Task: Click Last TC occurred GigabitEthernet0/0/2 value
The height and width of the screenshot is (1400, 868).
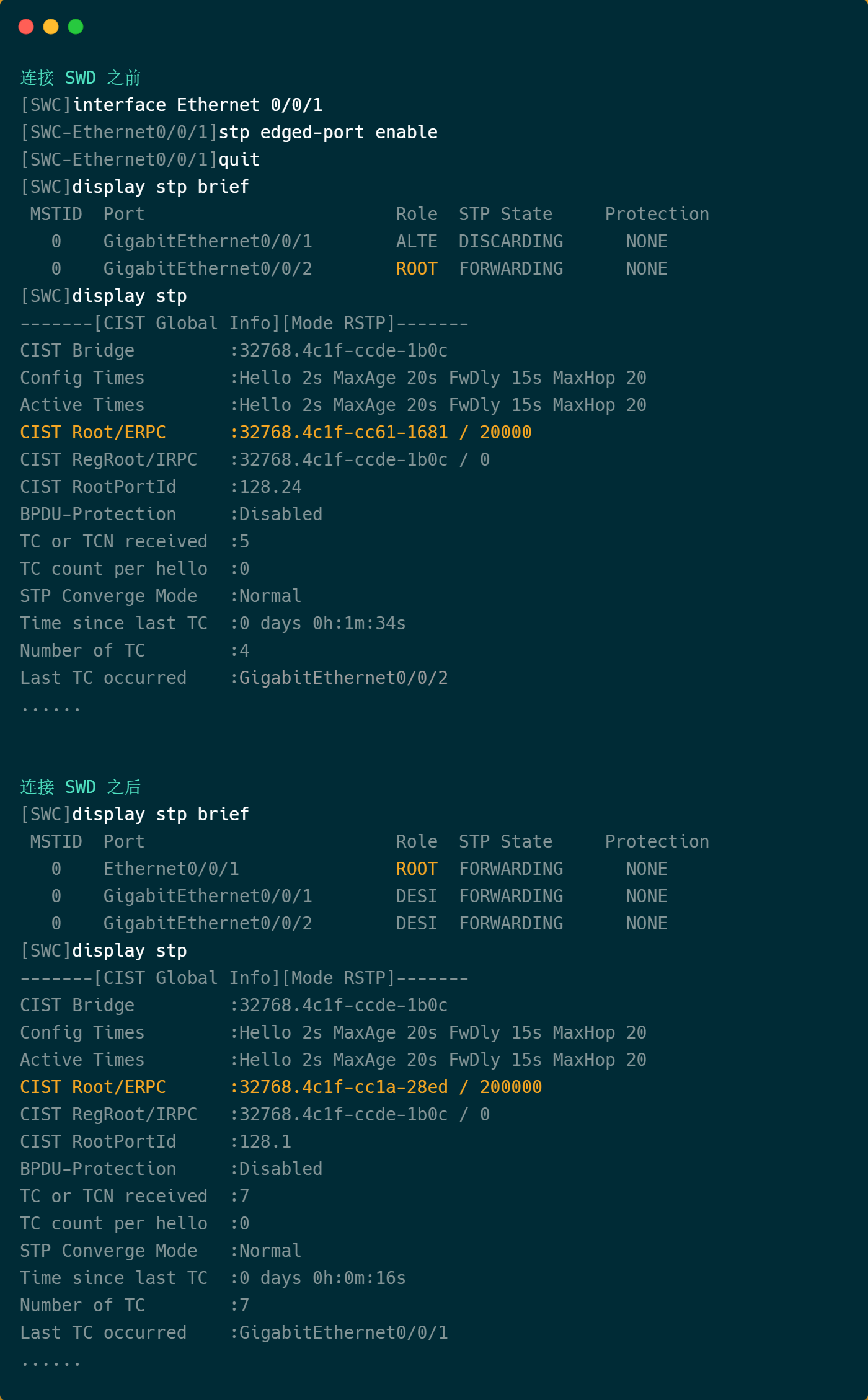Action: 343,678
